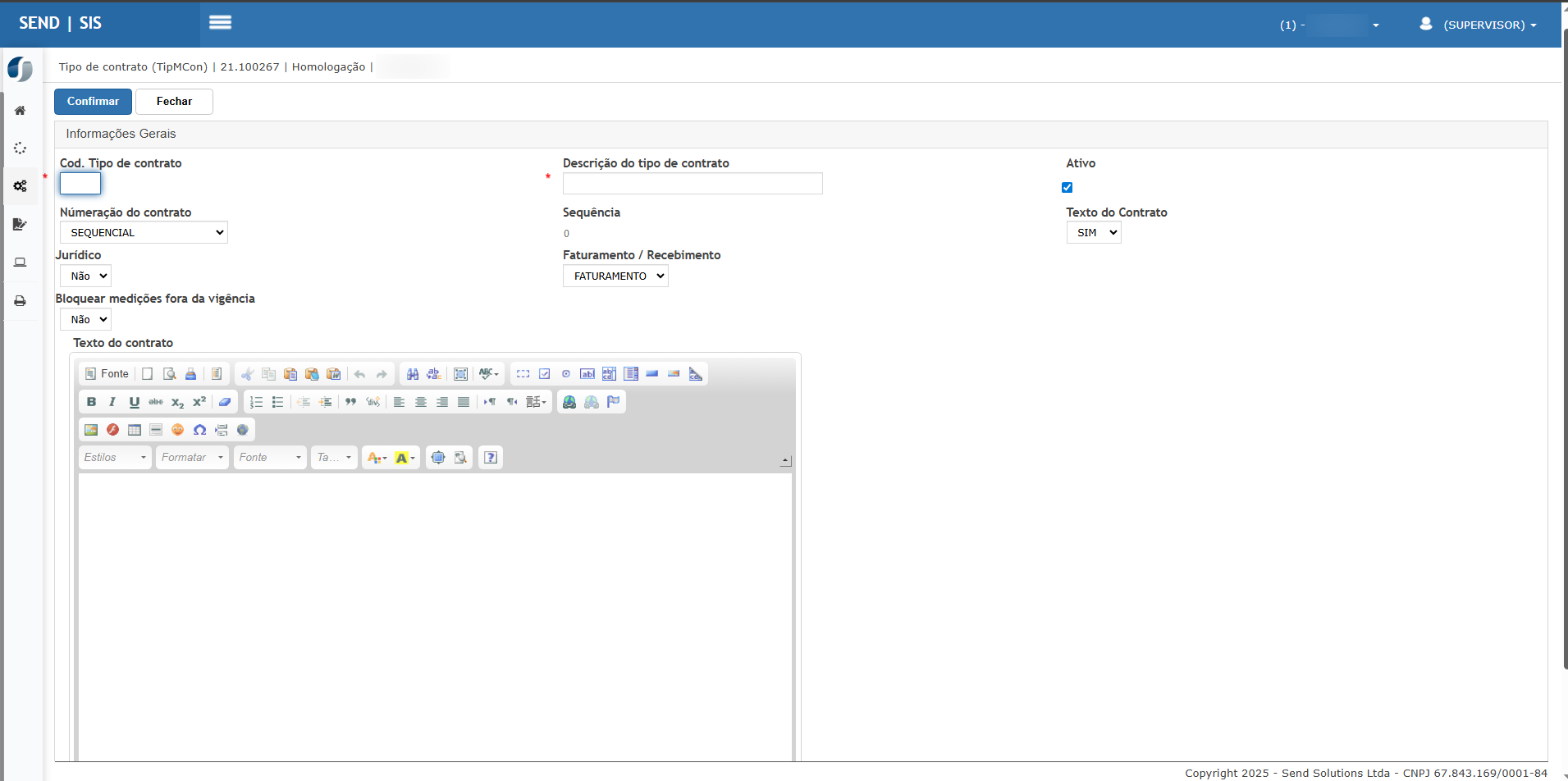Open the text color picker
1568x781 pixels.
click(377, 458)
